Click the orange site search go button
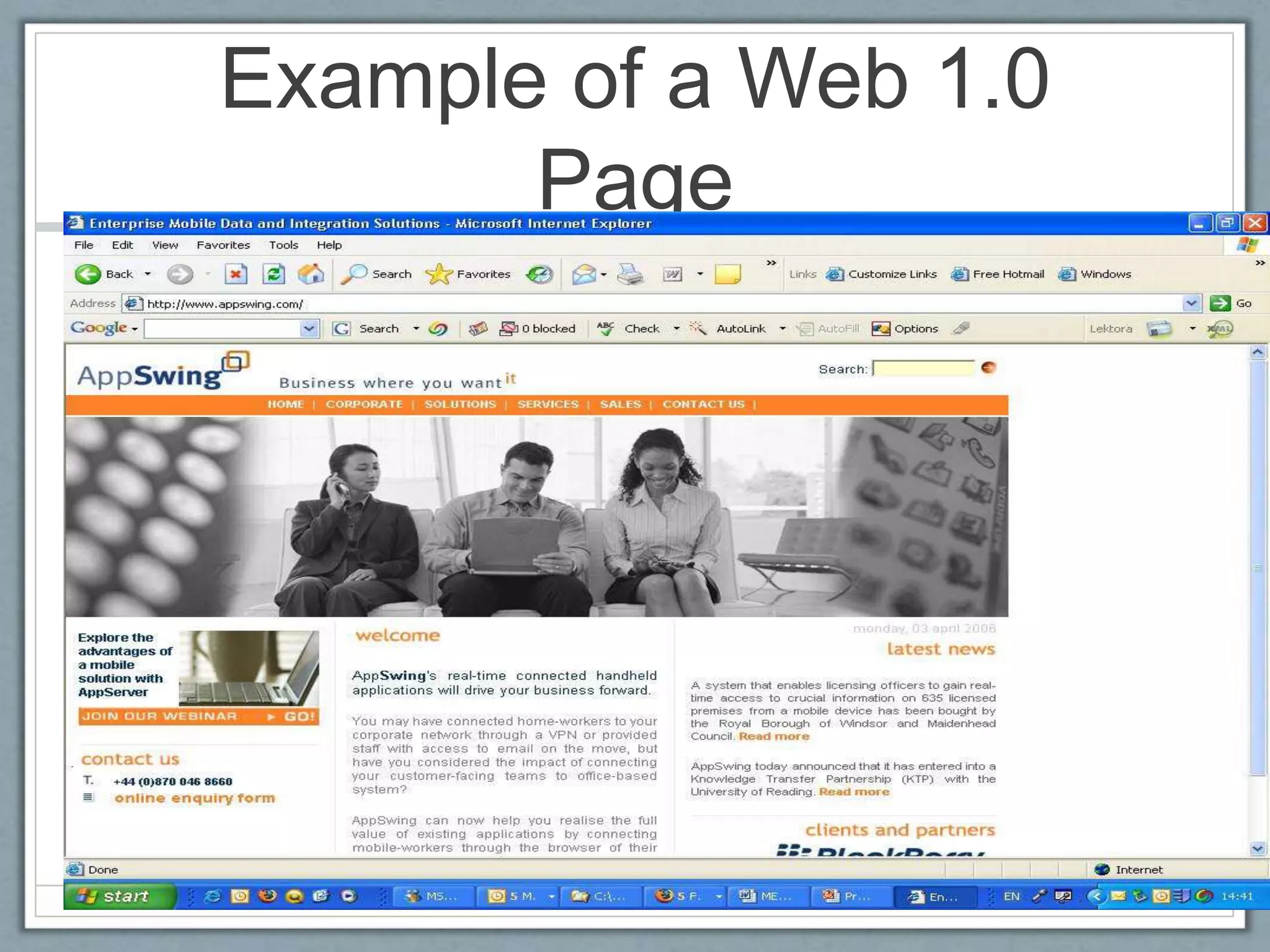 [x=988, y=368]
